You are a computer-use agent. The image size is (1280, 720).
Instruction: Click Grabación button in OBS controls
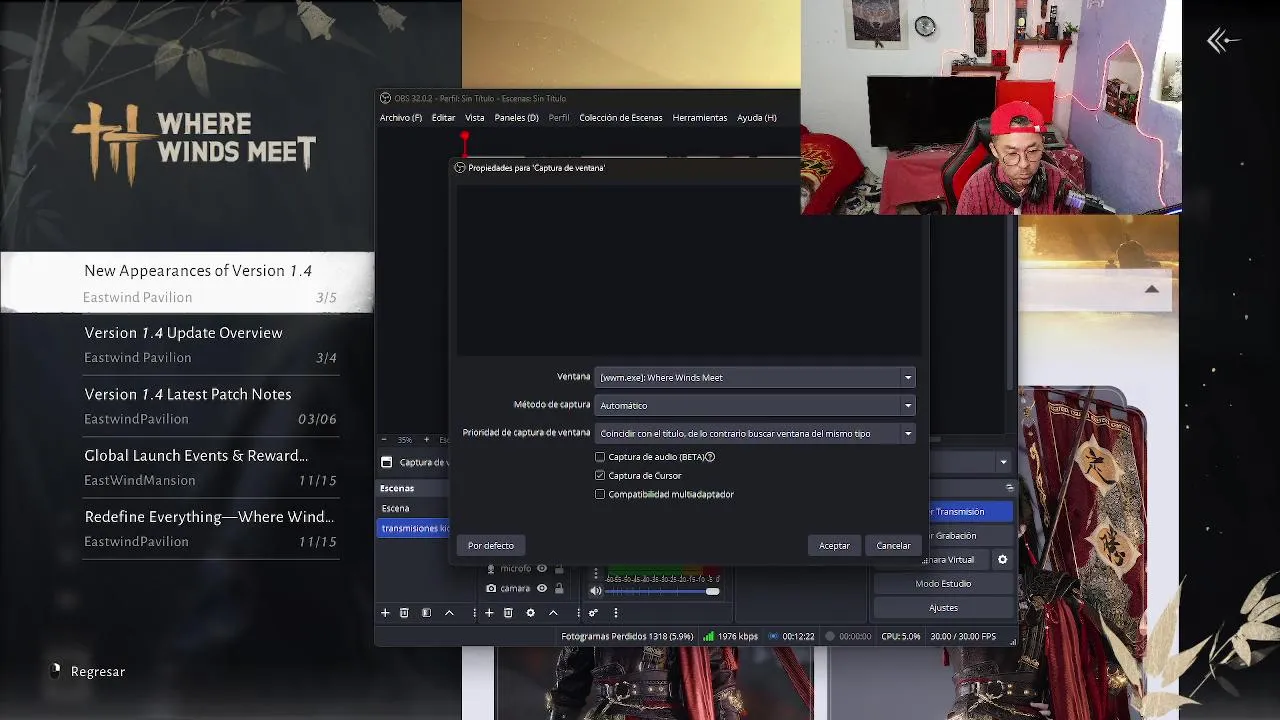(970, 536)
